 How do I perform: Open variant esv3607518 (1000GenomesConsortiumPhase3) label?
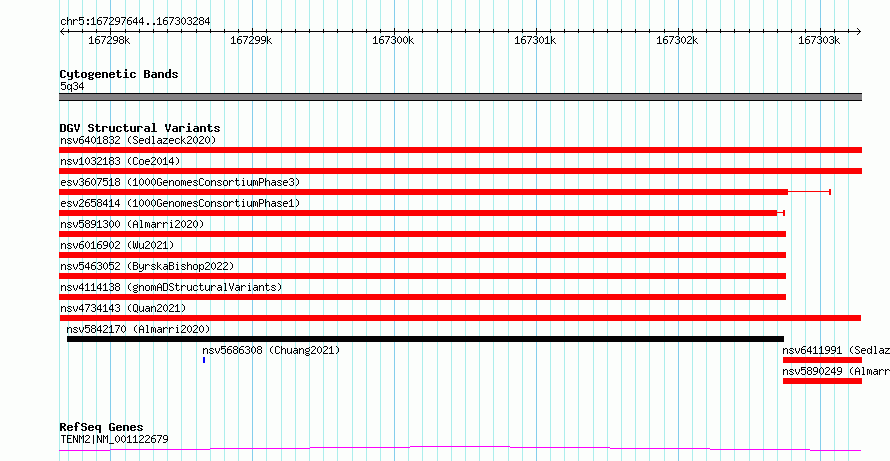pos(180,182)
